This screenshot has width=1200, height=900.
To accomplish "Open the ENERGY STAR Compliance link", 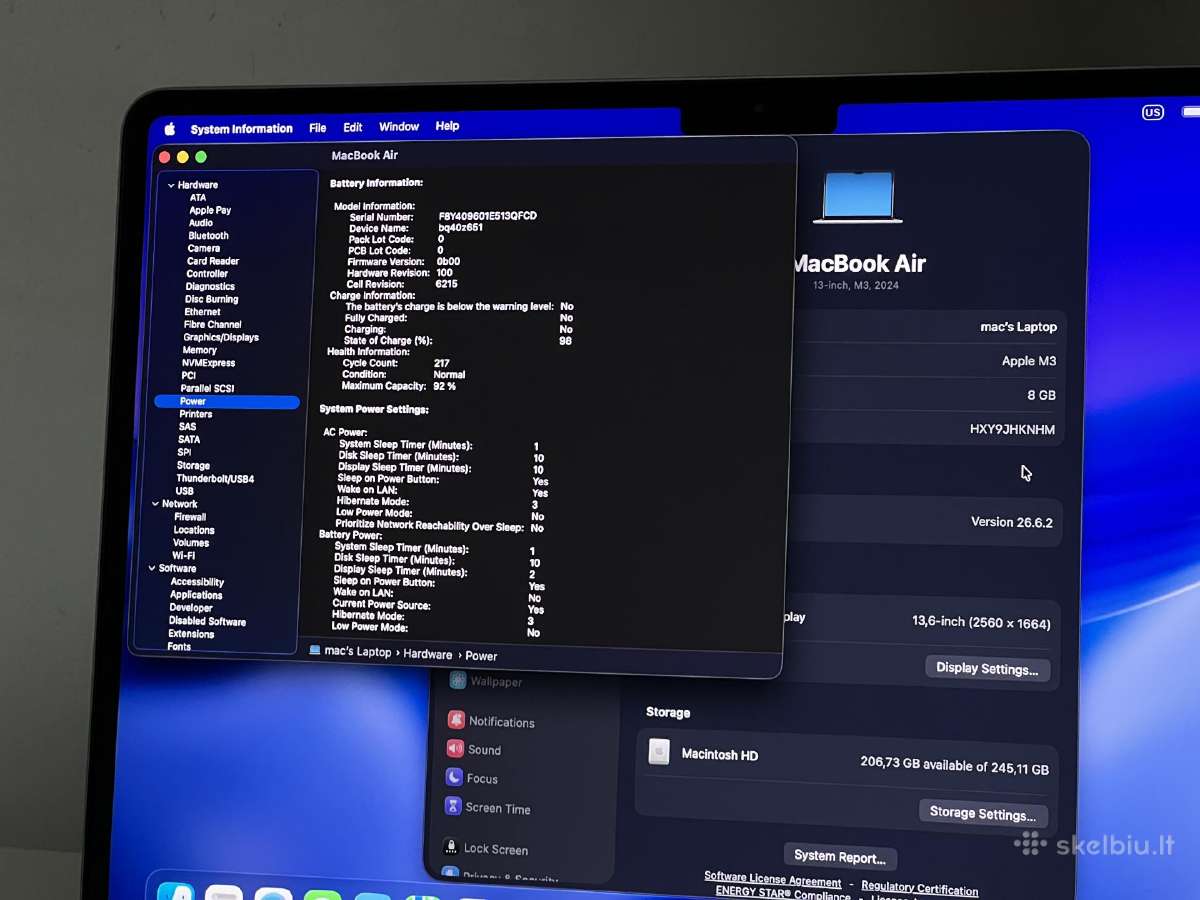I will click(x=783, y=893).
